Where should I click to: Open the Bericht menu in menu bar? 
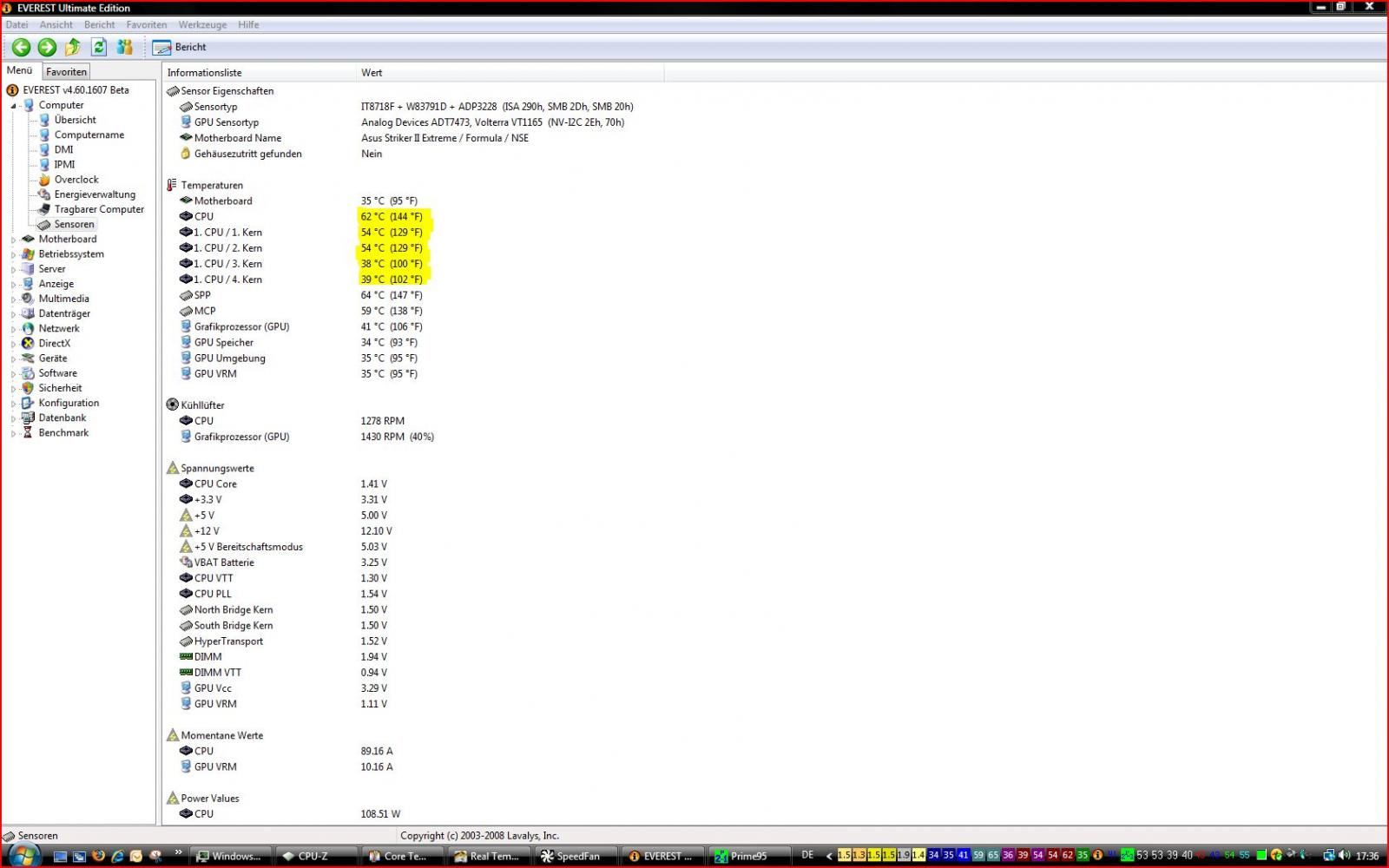99,24
